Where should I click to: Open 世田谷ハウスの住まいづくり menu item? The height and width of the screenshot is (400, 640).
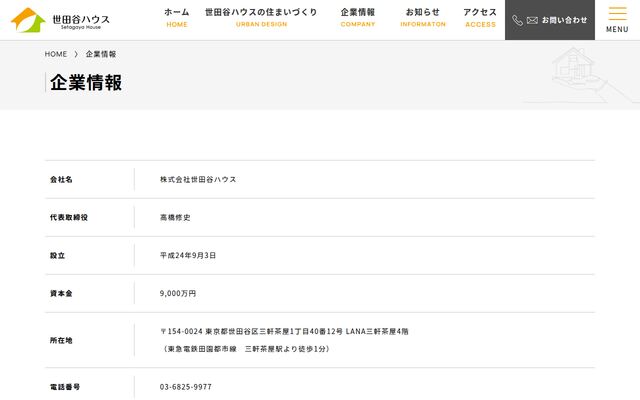point(261,18)
